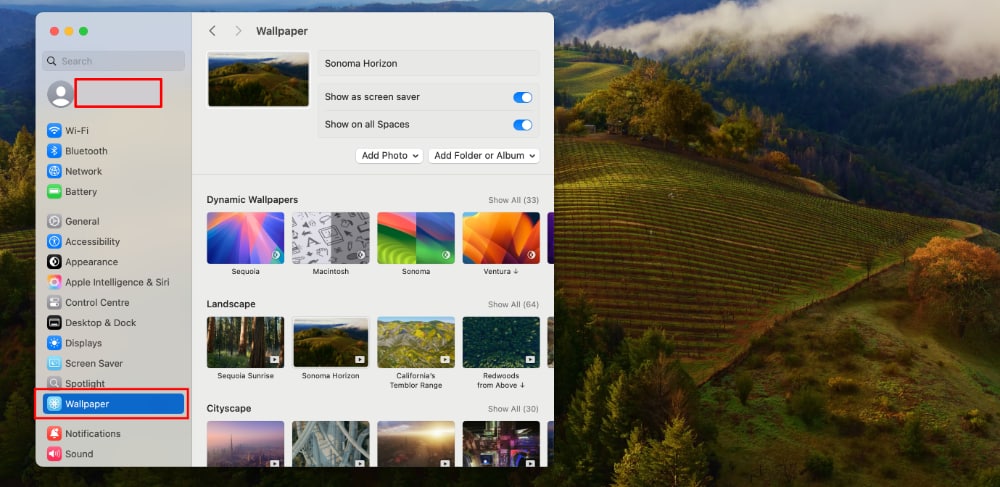Click the Spotlight label in sidebar
The image size is (1000, 487).
point(85,384)
